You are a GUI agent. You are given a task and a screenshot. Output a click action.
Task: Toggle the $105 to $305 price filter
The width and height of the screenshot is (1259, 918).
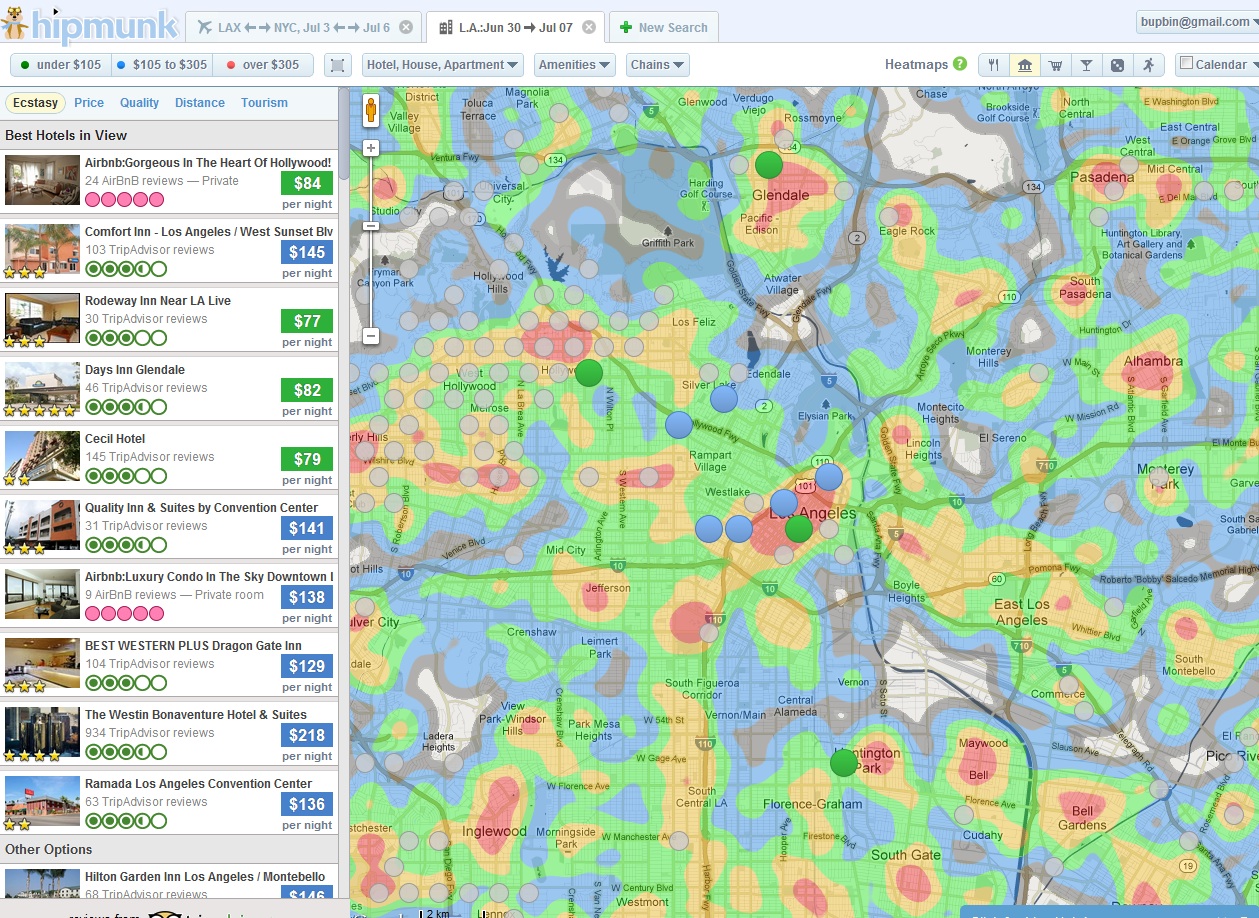pyautogui.click(x=162, y=65)
